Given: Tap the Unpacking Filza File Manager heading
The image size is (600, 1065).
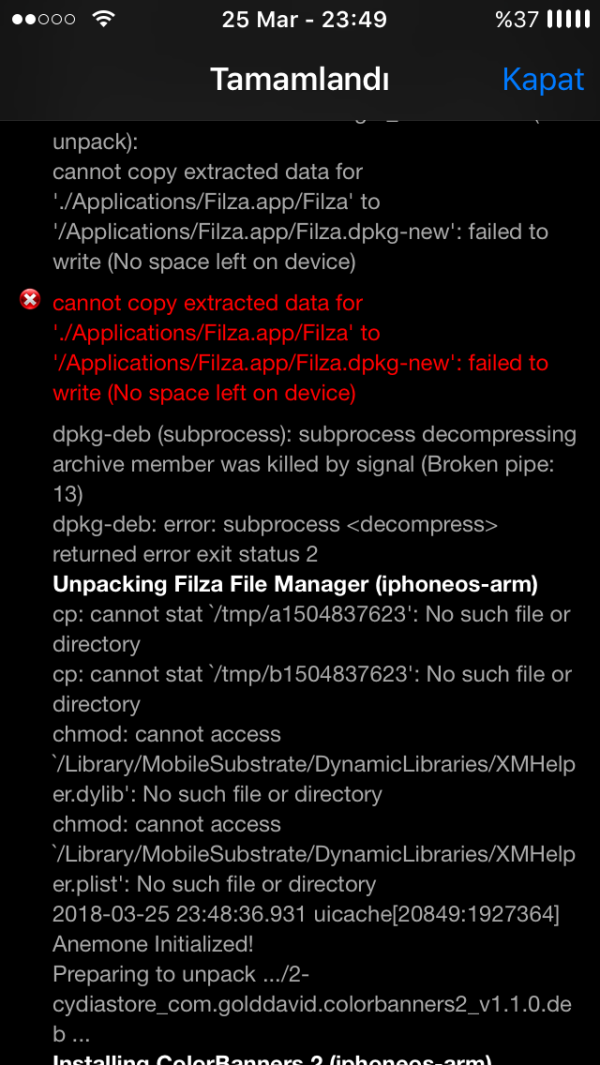Looking at the screenshot, I should tap(297, 584).
